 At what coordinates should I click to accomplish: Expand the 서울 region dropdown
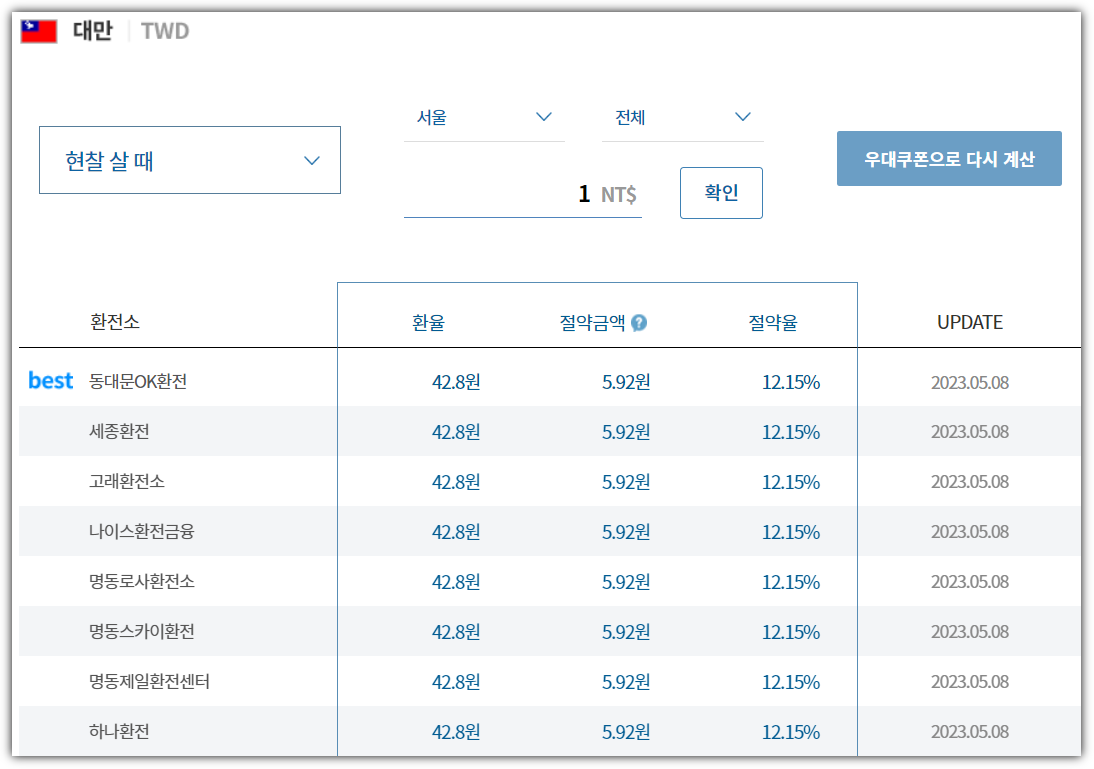pos(484,117)
